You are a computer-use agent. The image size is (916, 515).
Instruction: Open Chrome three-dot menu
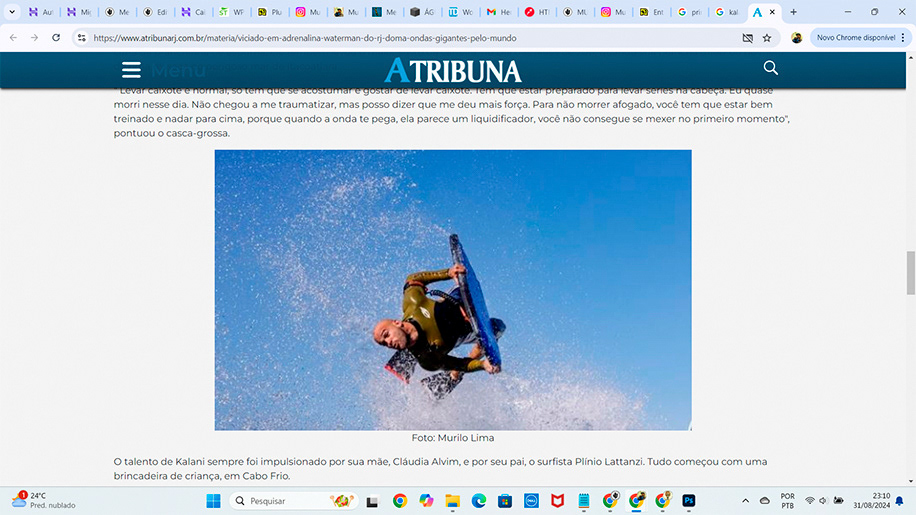coord(903,37)
